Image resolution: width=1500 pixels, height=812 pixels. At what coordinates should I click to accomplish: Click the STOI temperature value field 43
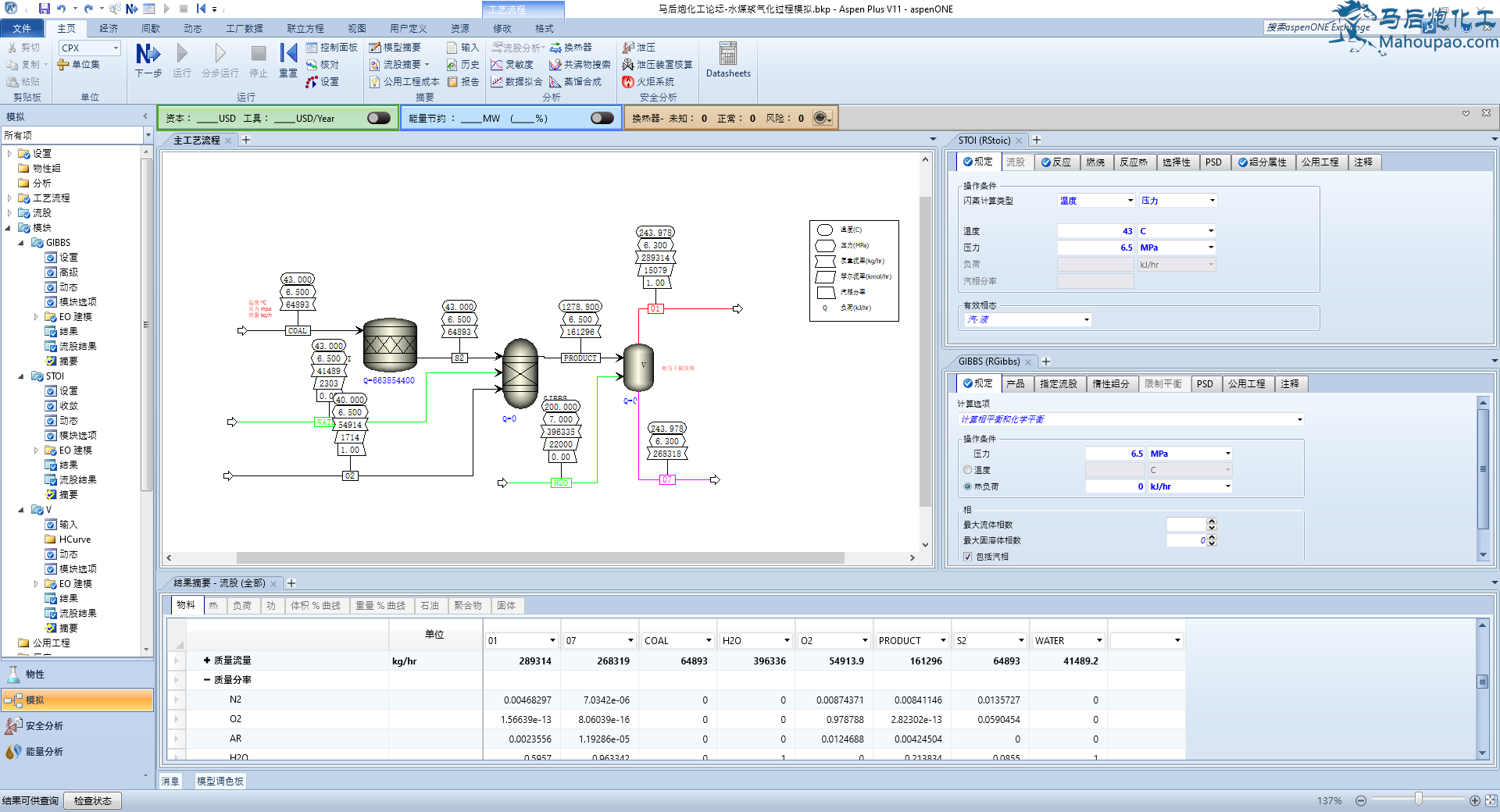(1095, 231)
